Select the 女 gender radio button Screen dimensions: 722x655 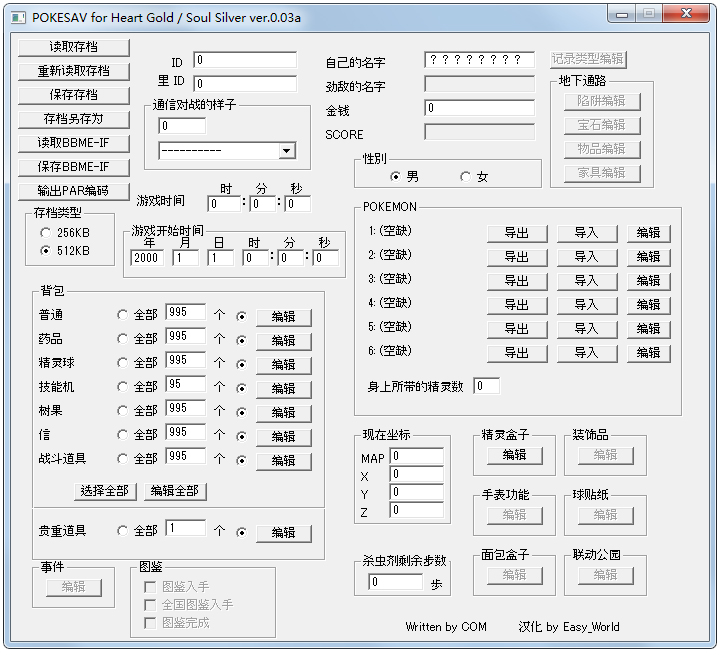tap(465, 177)
